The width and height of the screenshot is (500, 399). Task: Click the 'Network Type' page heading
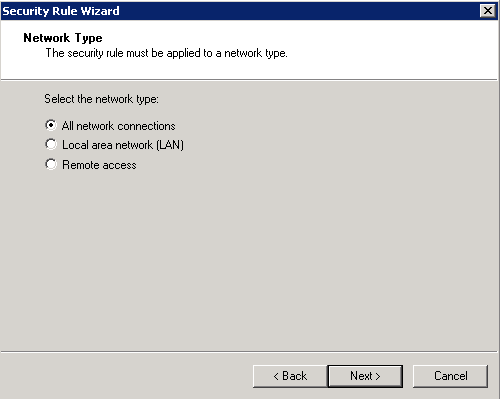(x=63, y=38)
